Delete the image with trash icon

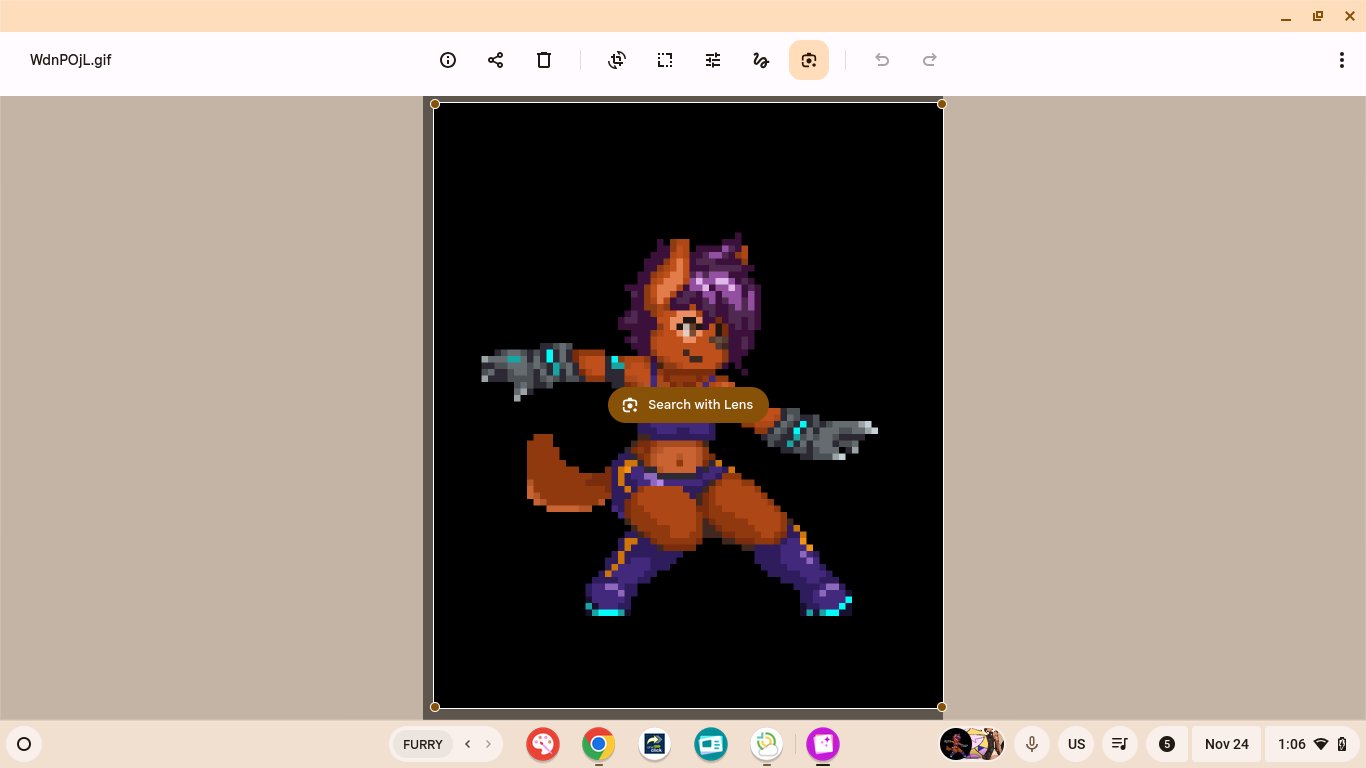pyautogui.click(x=544, y=60)
